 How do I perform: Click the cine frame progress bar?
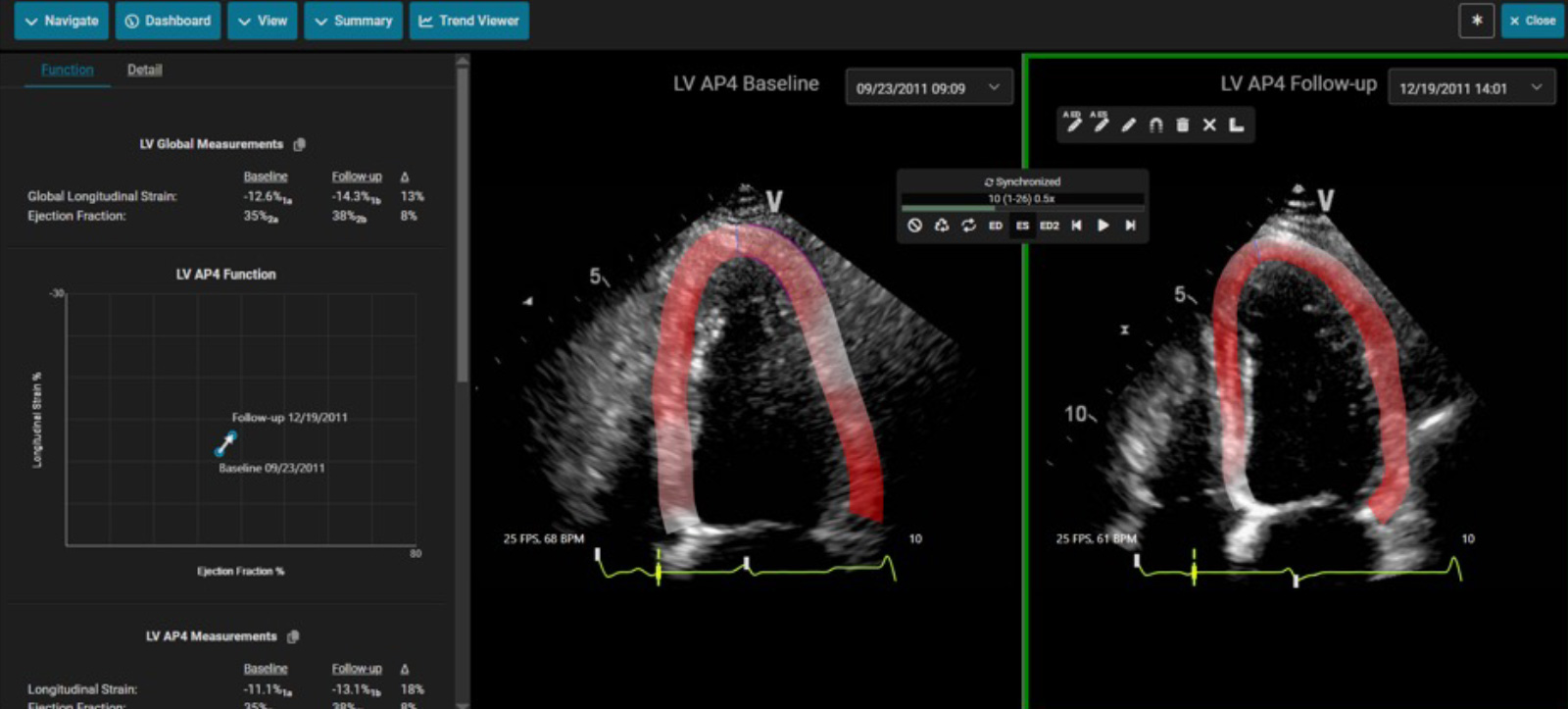tap(1021, 207)
